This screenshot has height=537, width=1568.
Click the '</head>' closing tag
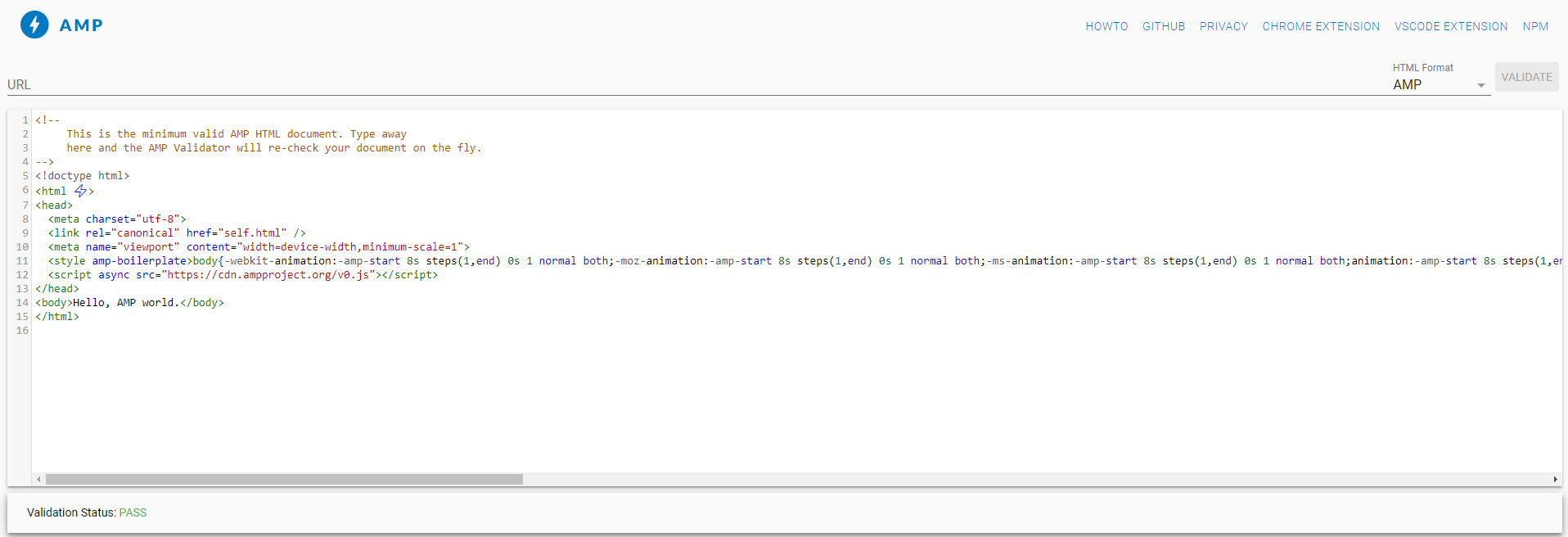coord(57,289)
